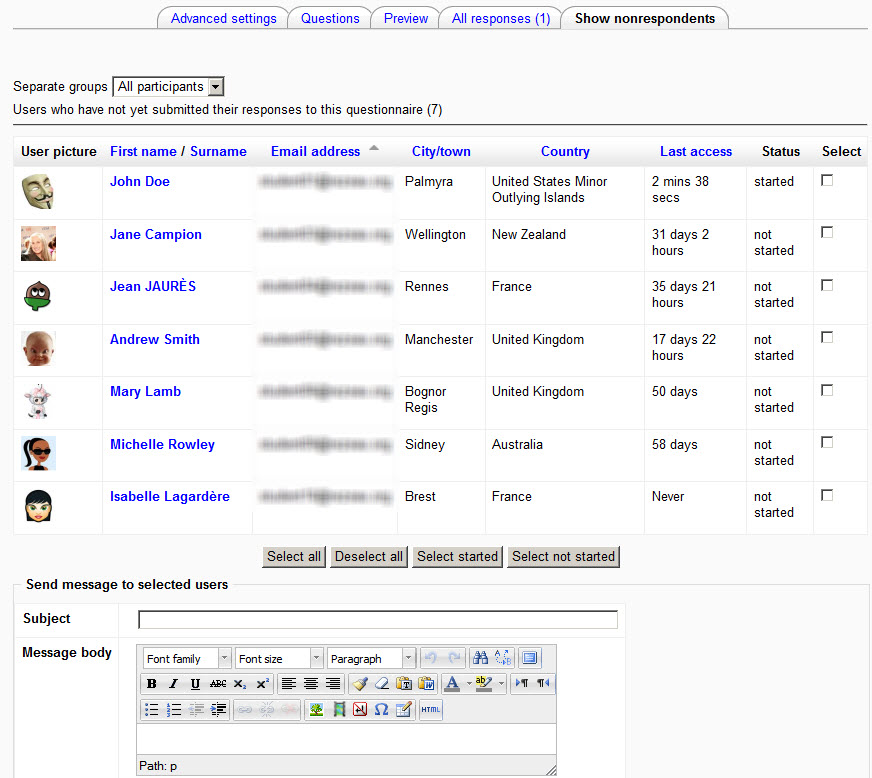Open Jane Campion's profile link

[x=156, y=234]
